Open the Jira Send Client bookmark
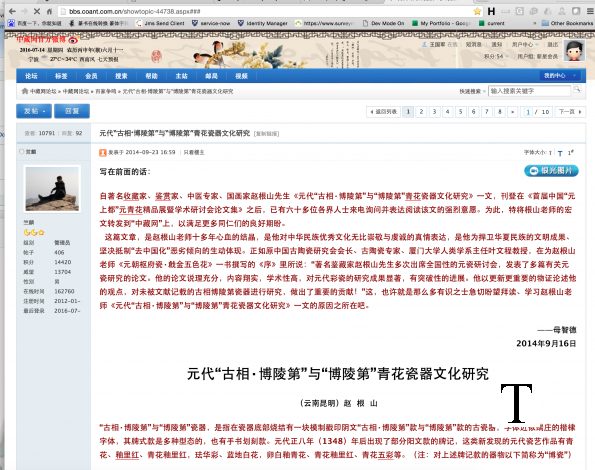This screenshot has width=595, height=470. (160, 24)
